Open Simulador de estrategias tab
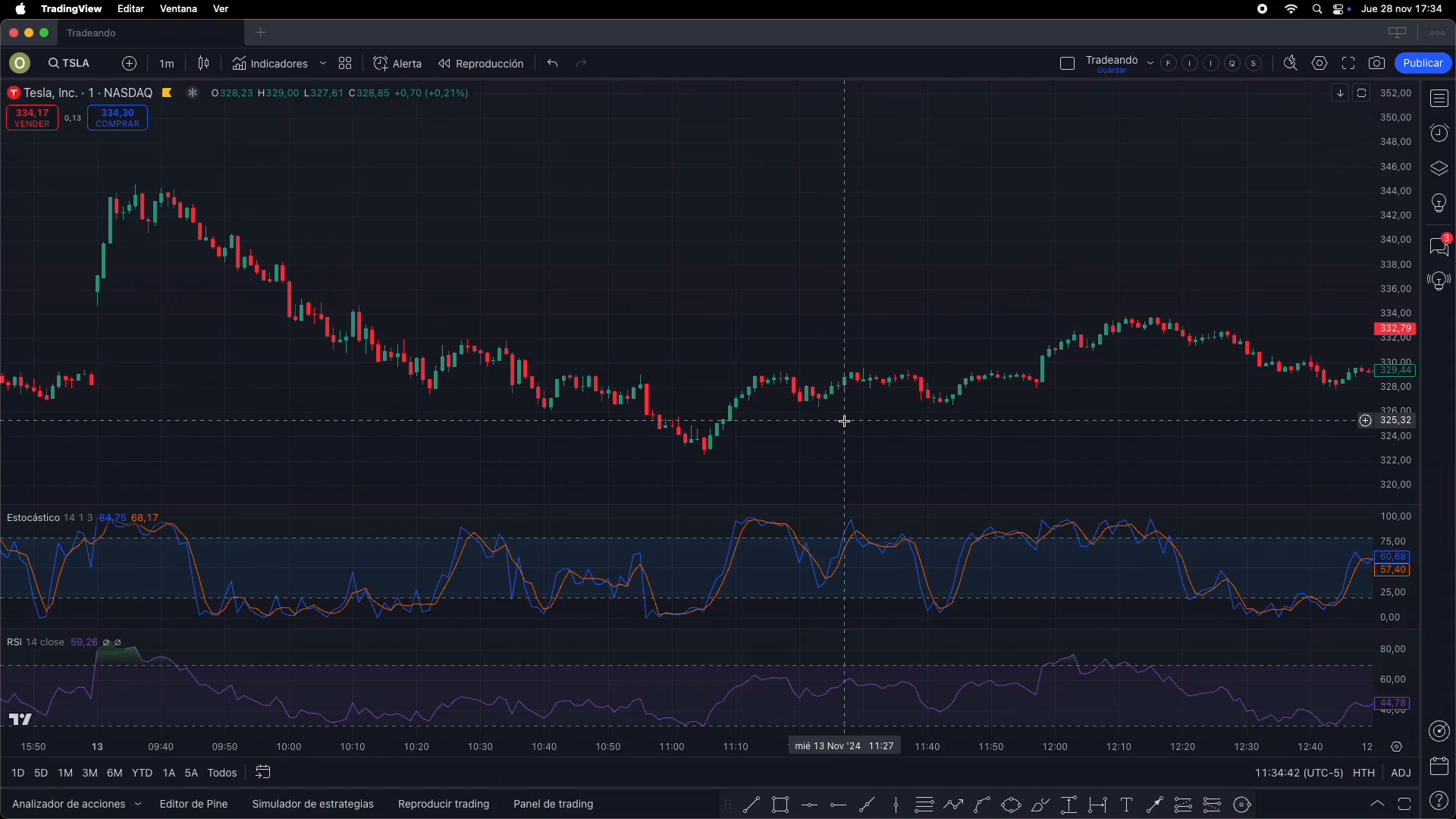This screenshot has height=819, width=1456. click(x=312, y=804)
